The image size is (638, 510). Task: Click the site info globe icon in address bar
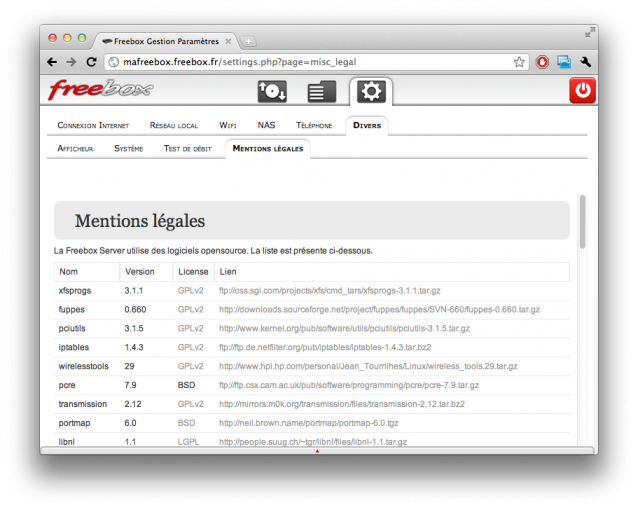coord(114,62)
